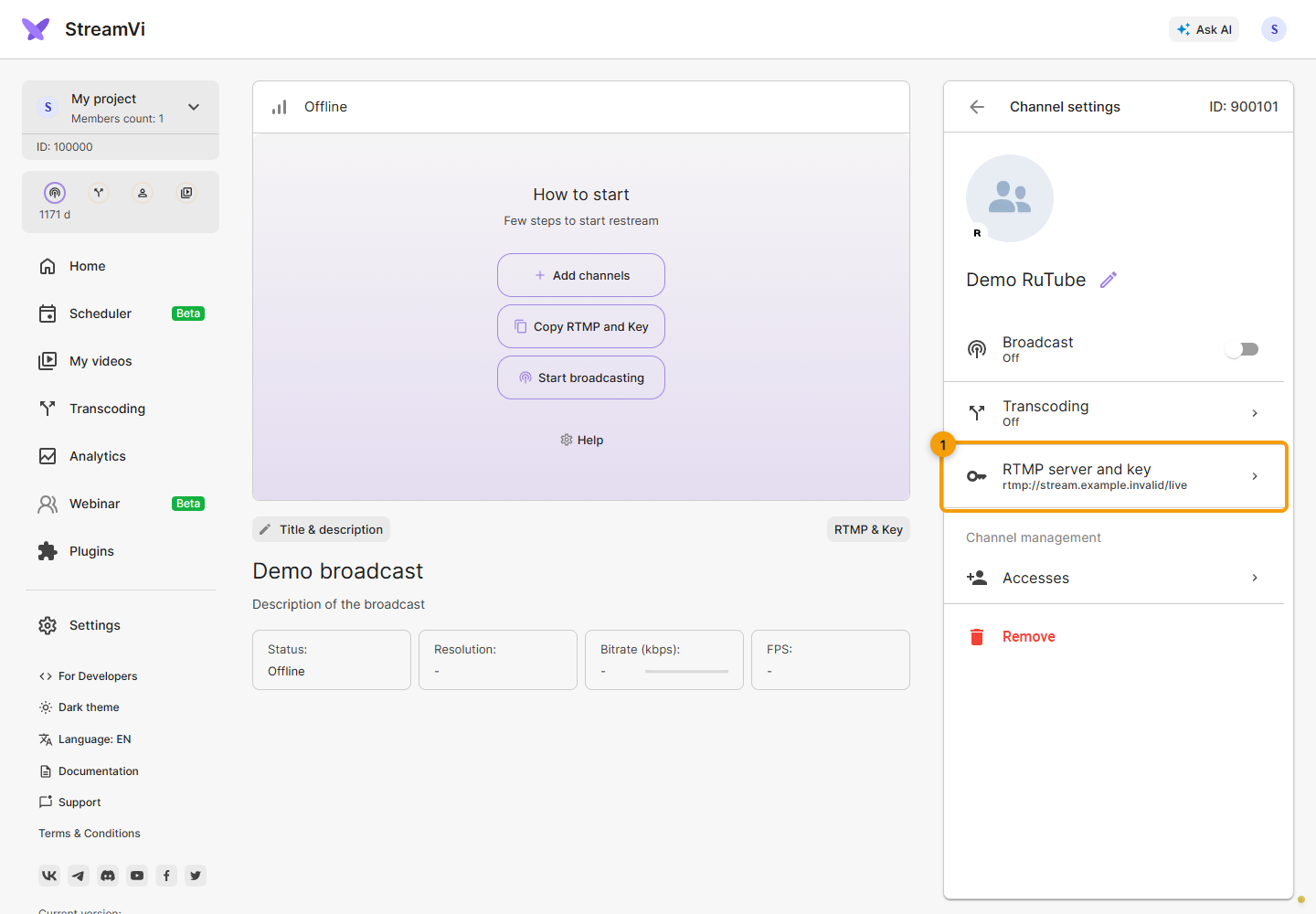
Task: Open the Webinar section
Action: [x=121, y=504]
